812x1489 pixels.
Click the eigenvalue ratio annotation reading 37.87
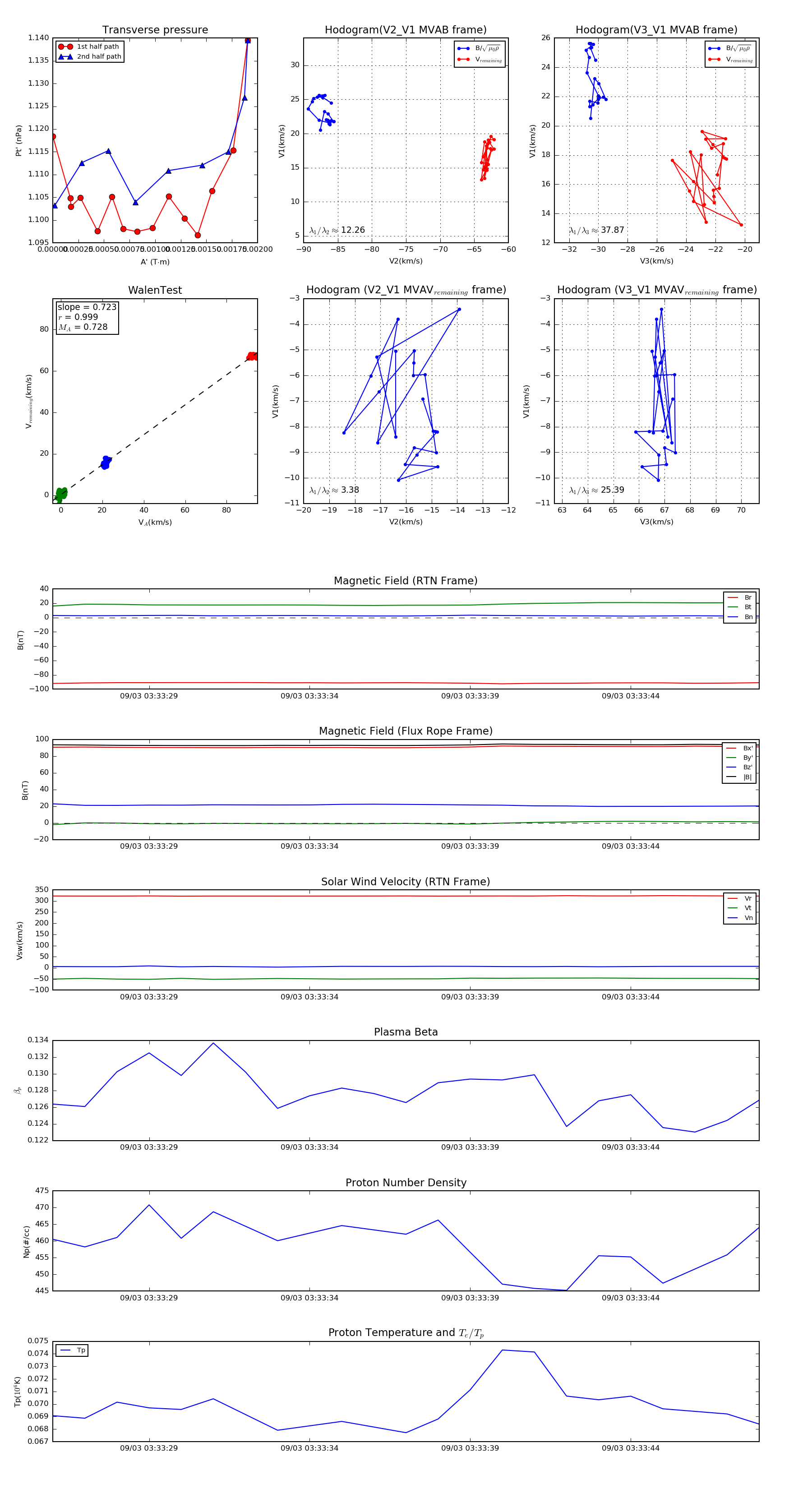[596, 230]
